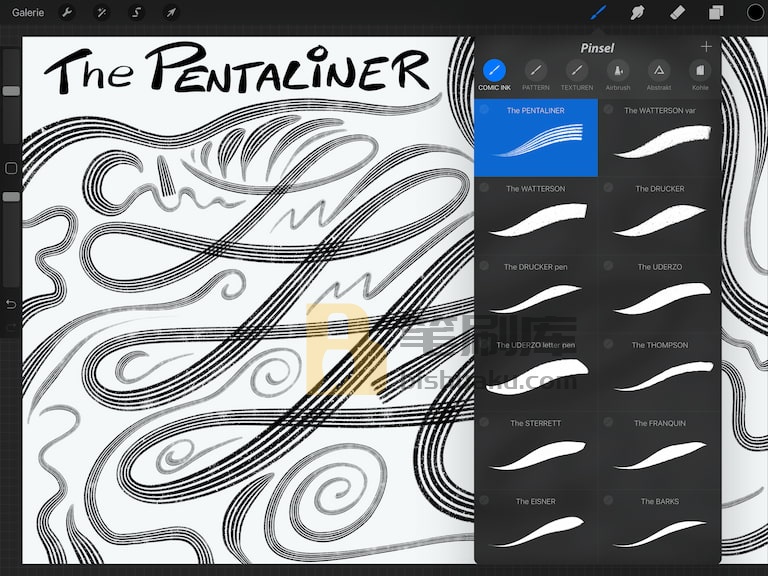Open the Layers panel icon
The height and width of the screenshot is (576, 768).
tap(716, 12)
